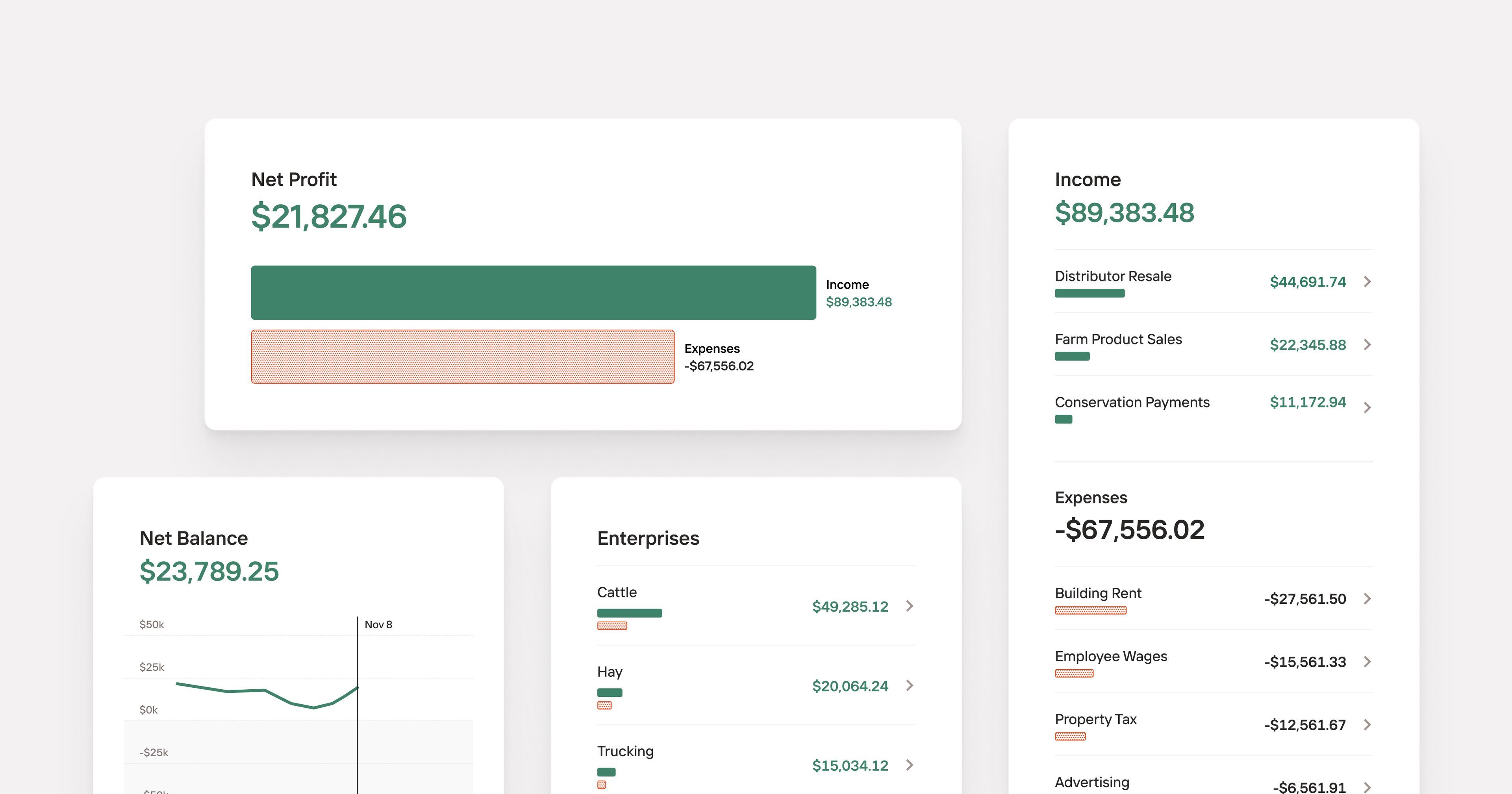Click the Net Profit $21,827.46 total
The width and height of the screenshot is (1512, 794).
pyautogui.click(x=329, y=216)
